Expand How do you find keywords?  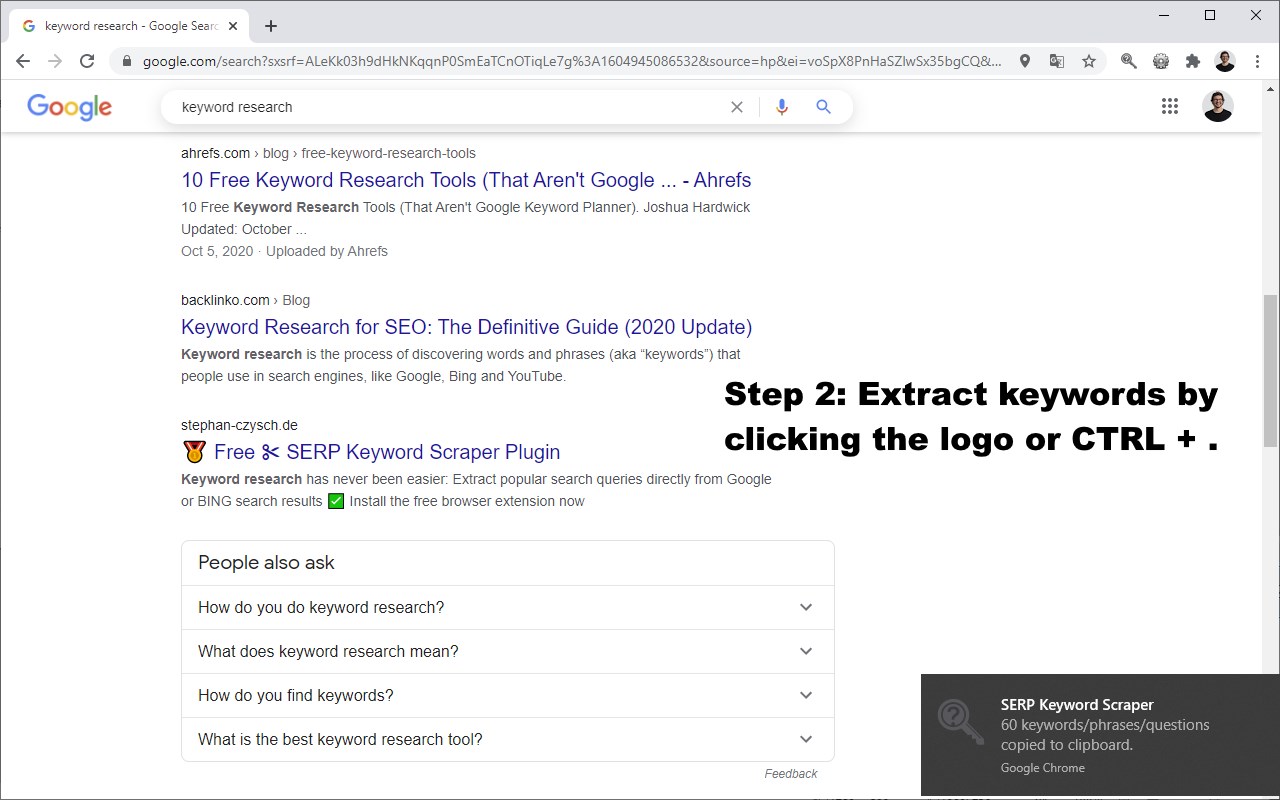(508, 695)
